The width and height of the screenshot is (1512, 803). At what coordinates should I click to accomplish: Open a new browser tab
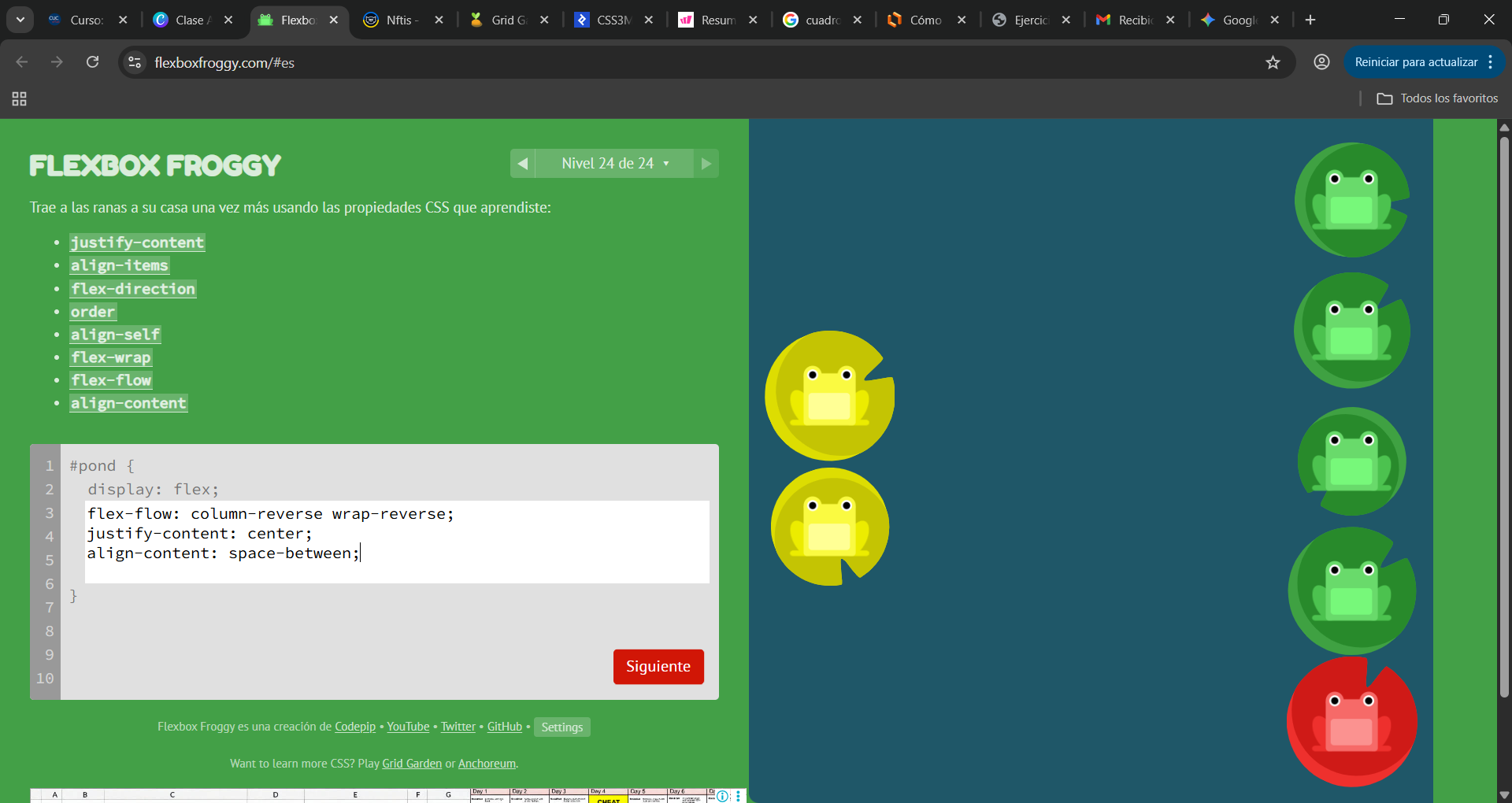(x=1310, y=20)
